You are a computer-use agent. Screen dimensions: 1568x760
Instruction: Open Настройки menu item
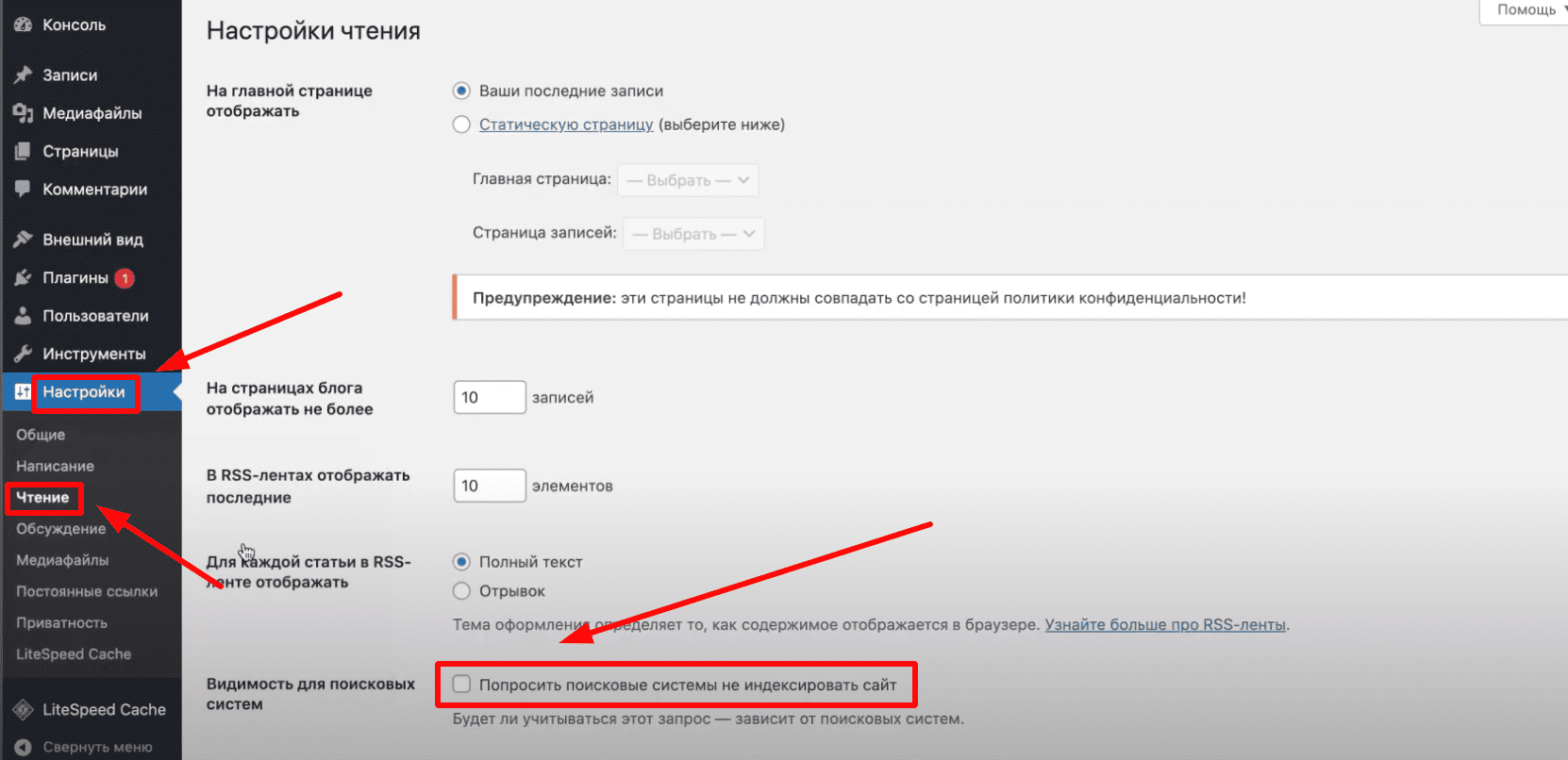click(91, 391)
